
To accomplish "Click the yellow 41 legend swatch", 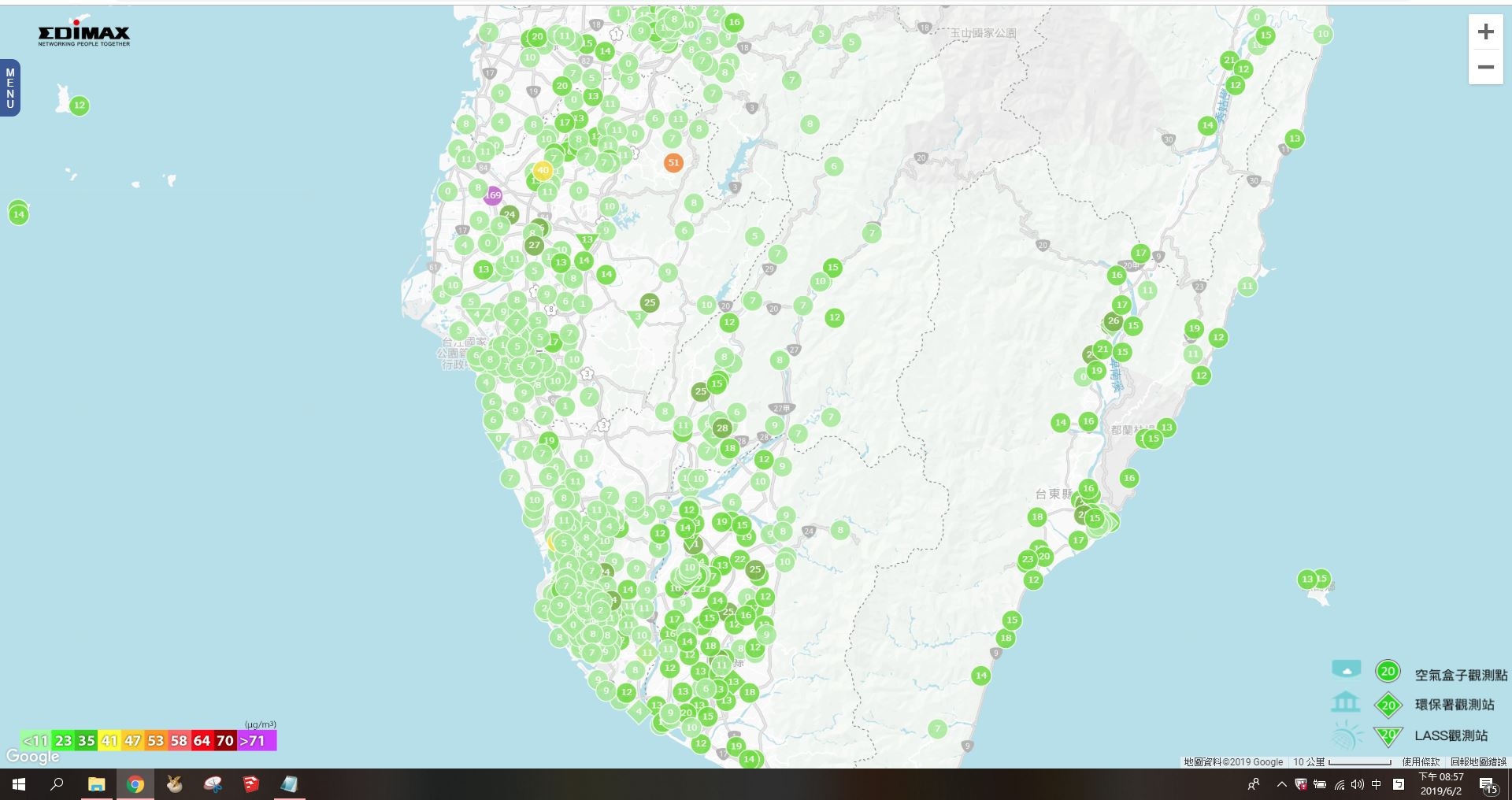I will (109, 741).
